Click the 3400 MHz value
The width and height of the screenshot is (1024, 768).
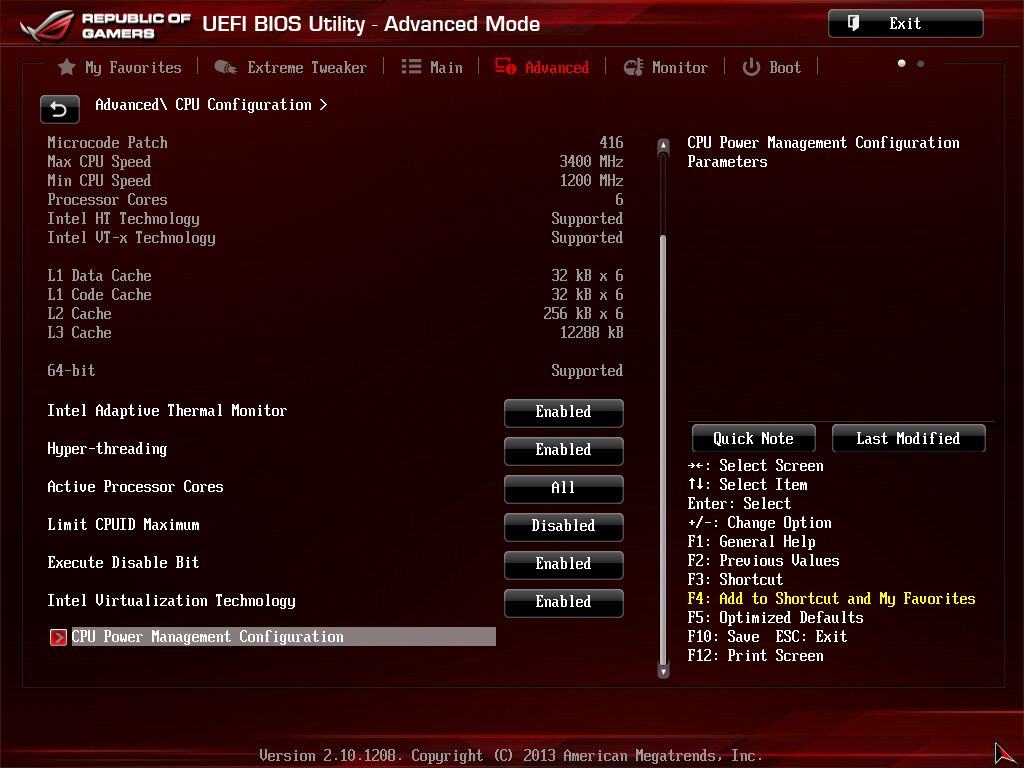click(591, 161)
